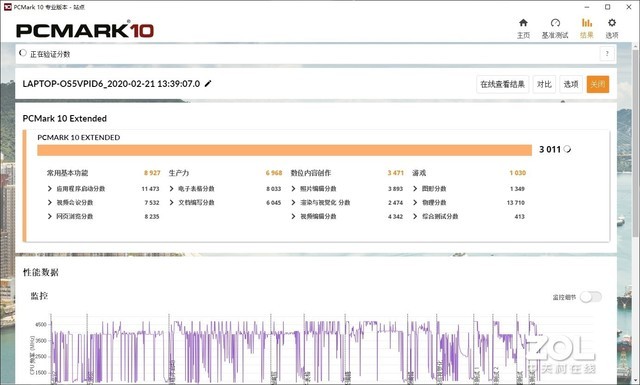Toggle the monitoring details switch
Screen dimensions: 640x385
click(x=591, y=297)
